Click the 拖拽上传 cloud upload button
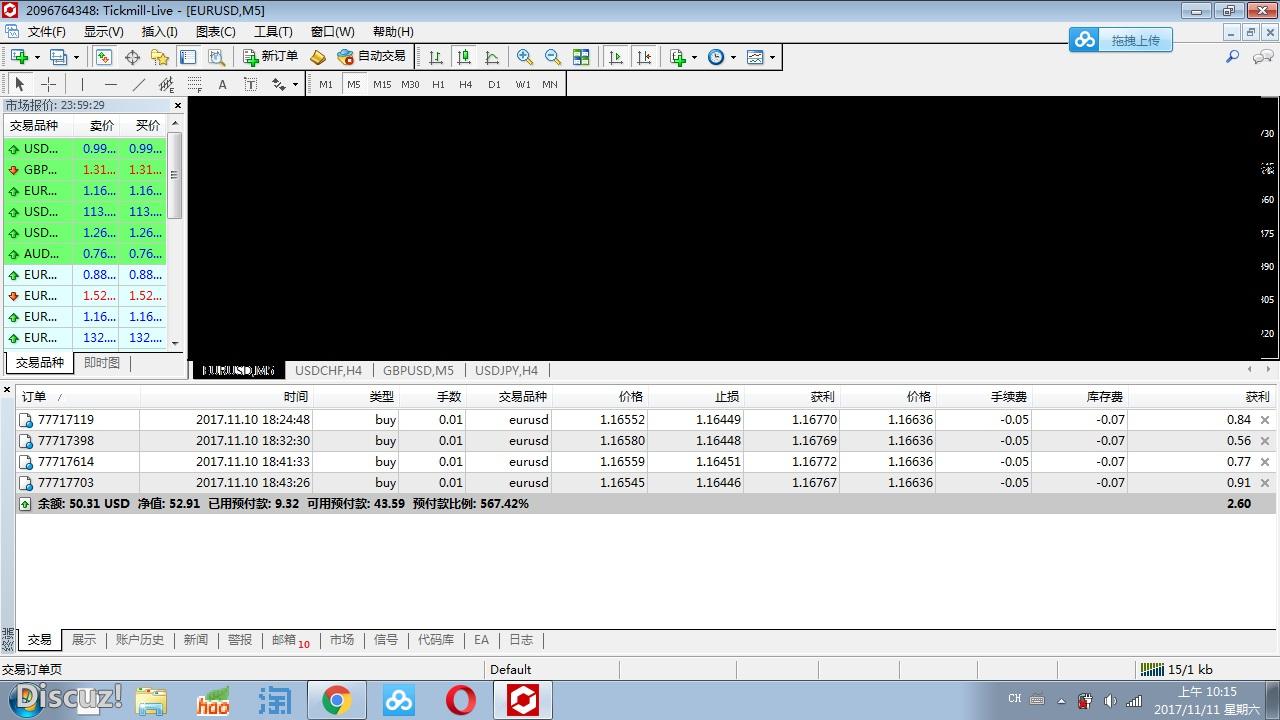 point(1120,40)
